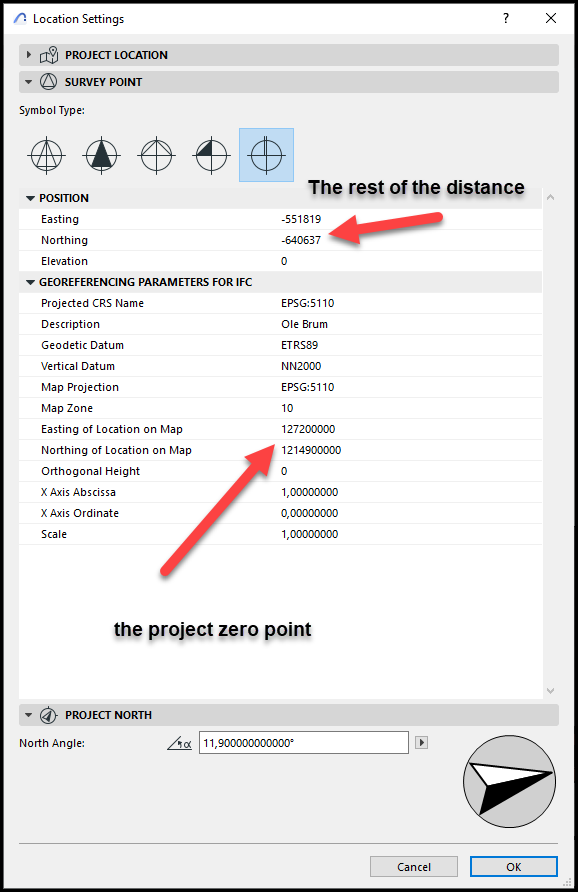Click the North direction compass dial
578x892 pixels.
[x=509, y=781]
